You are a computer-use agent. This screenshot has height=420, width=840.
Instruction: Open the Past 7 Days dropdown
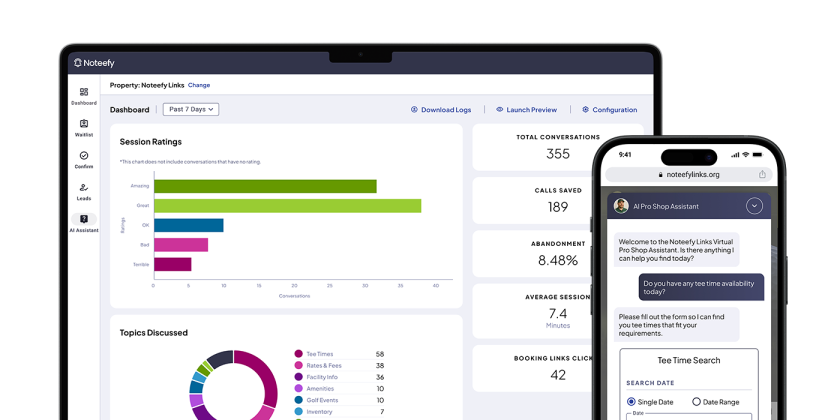(191, 110)
